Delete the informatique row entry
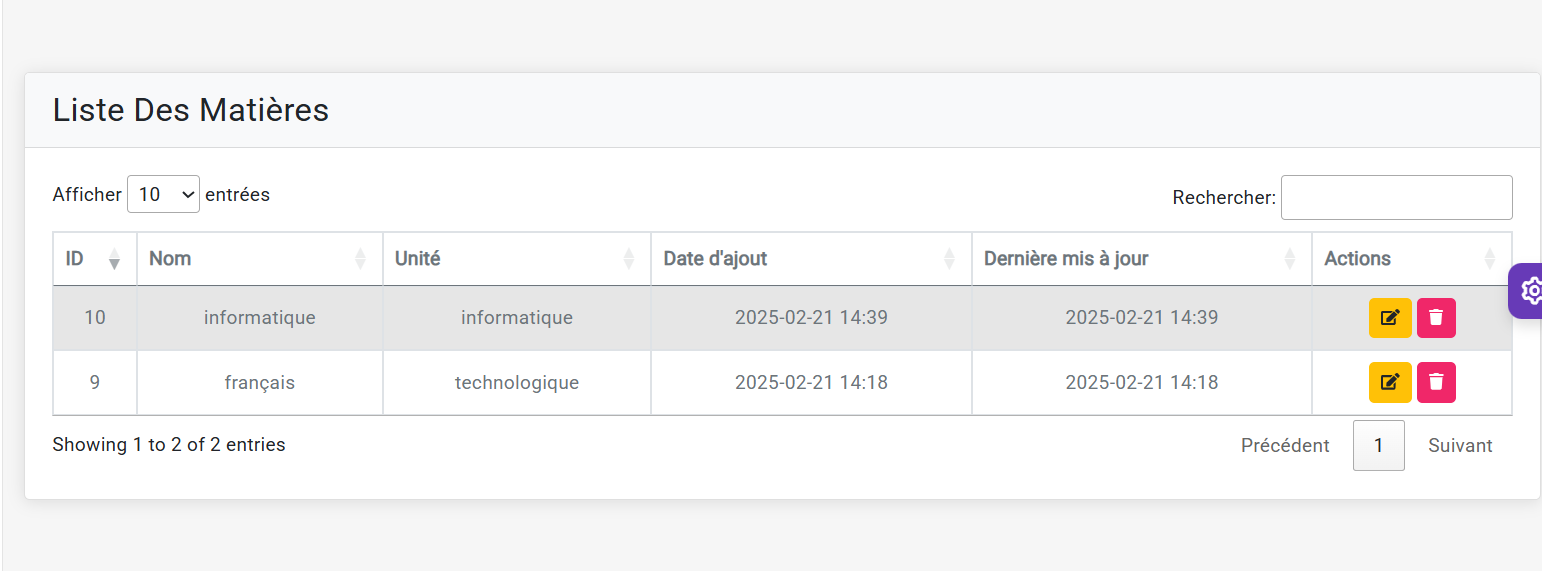 tap(1436, 318)
